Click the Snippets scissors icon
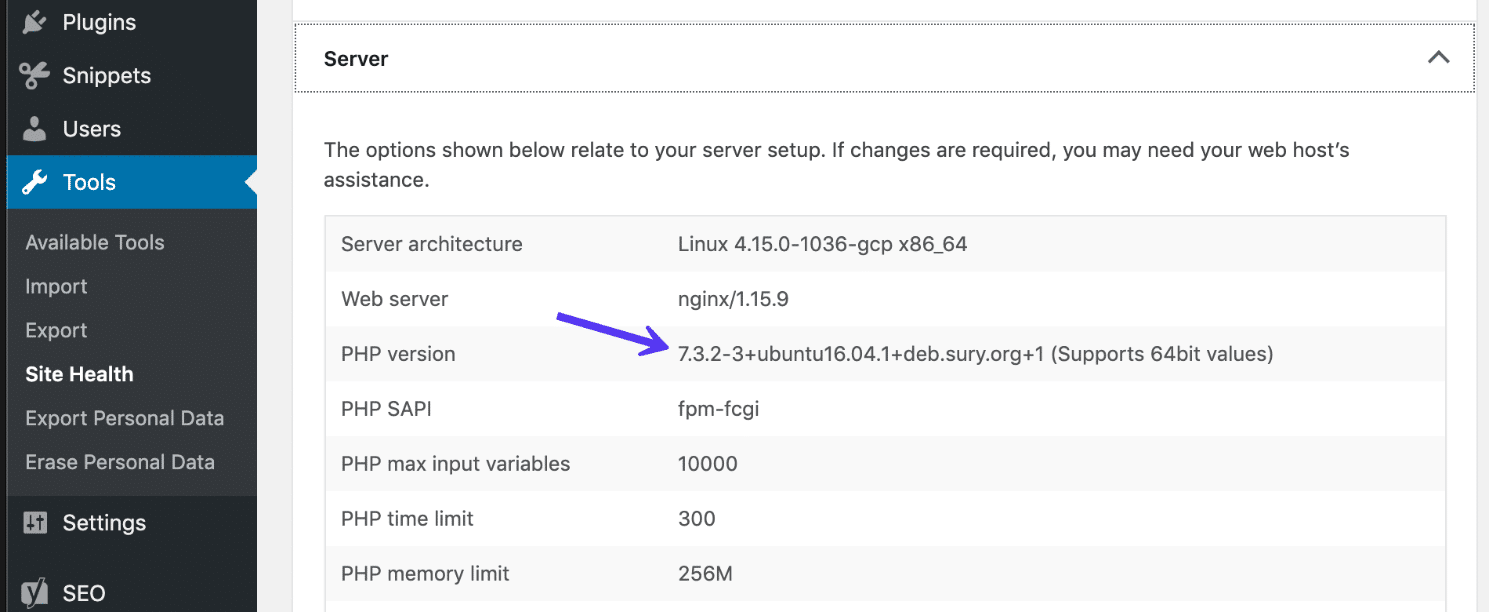Screen dimensions: 1489x612 [32, 75]
